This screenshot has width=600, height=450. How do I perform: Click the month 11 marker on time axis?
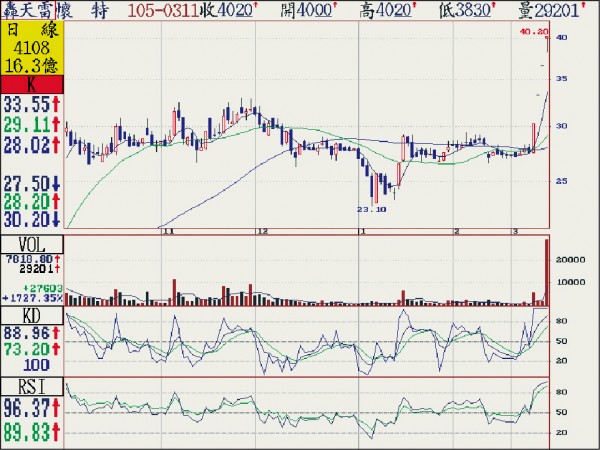point(167,232)
